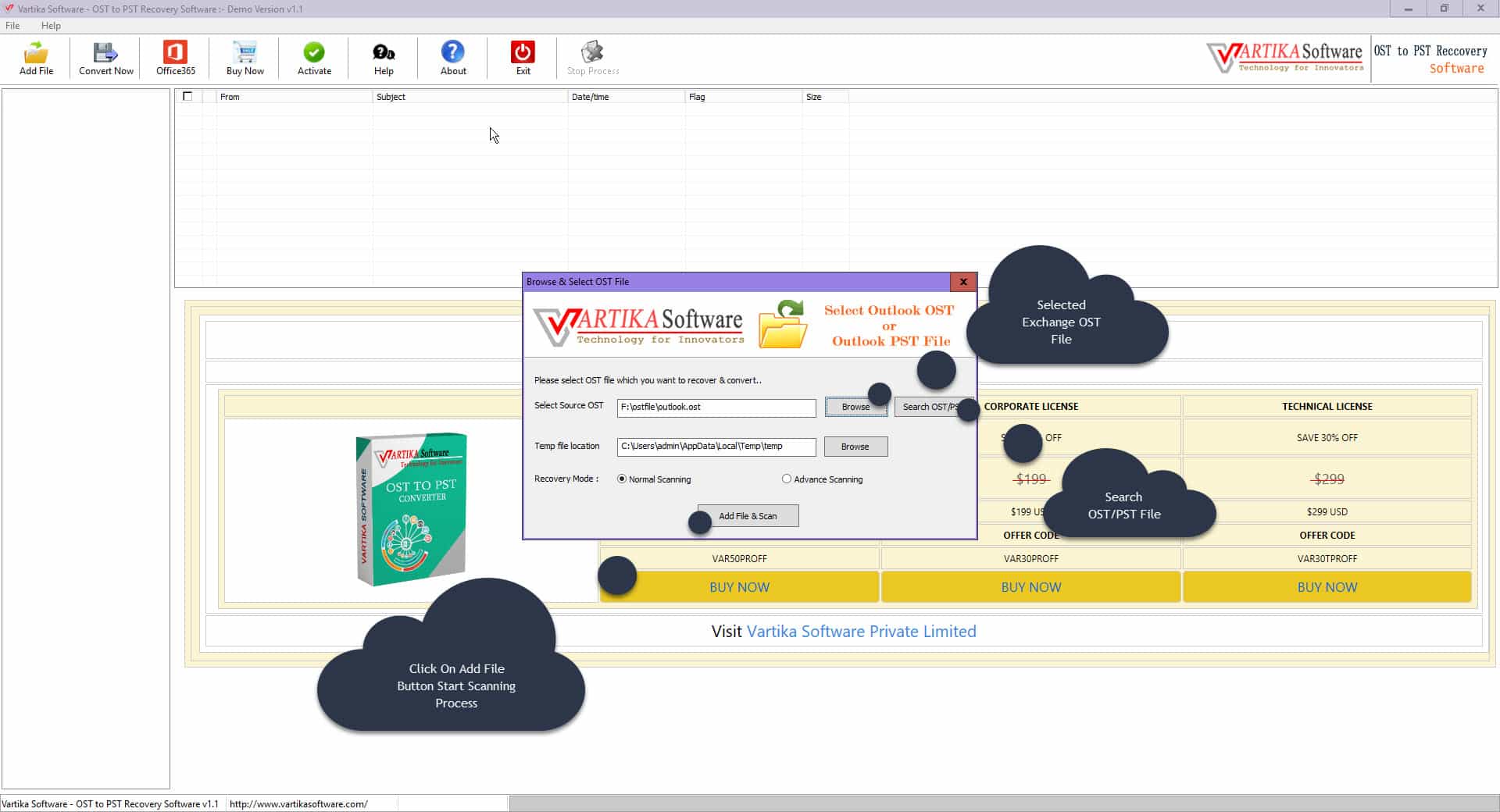Screen dimensions: 1500x812
Task: Open the File menu
Action: coord(12,26)
